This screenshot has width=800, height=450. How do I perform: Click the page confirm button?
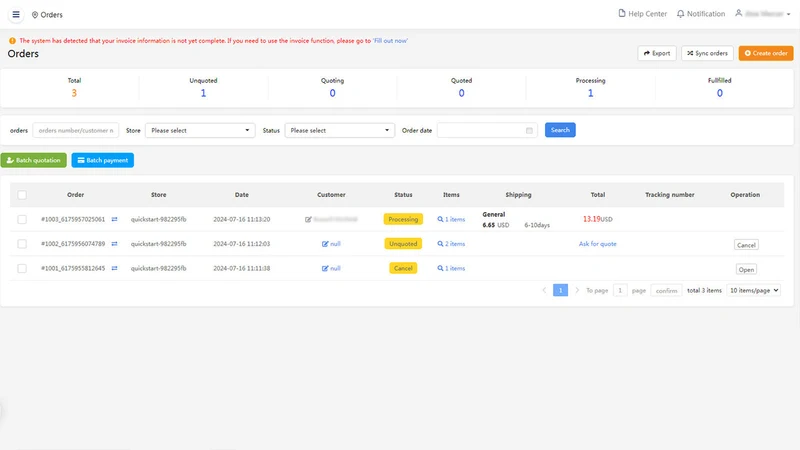[666, 291]
